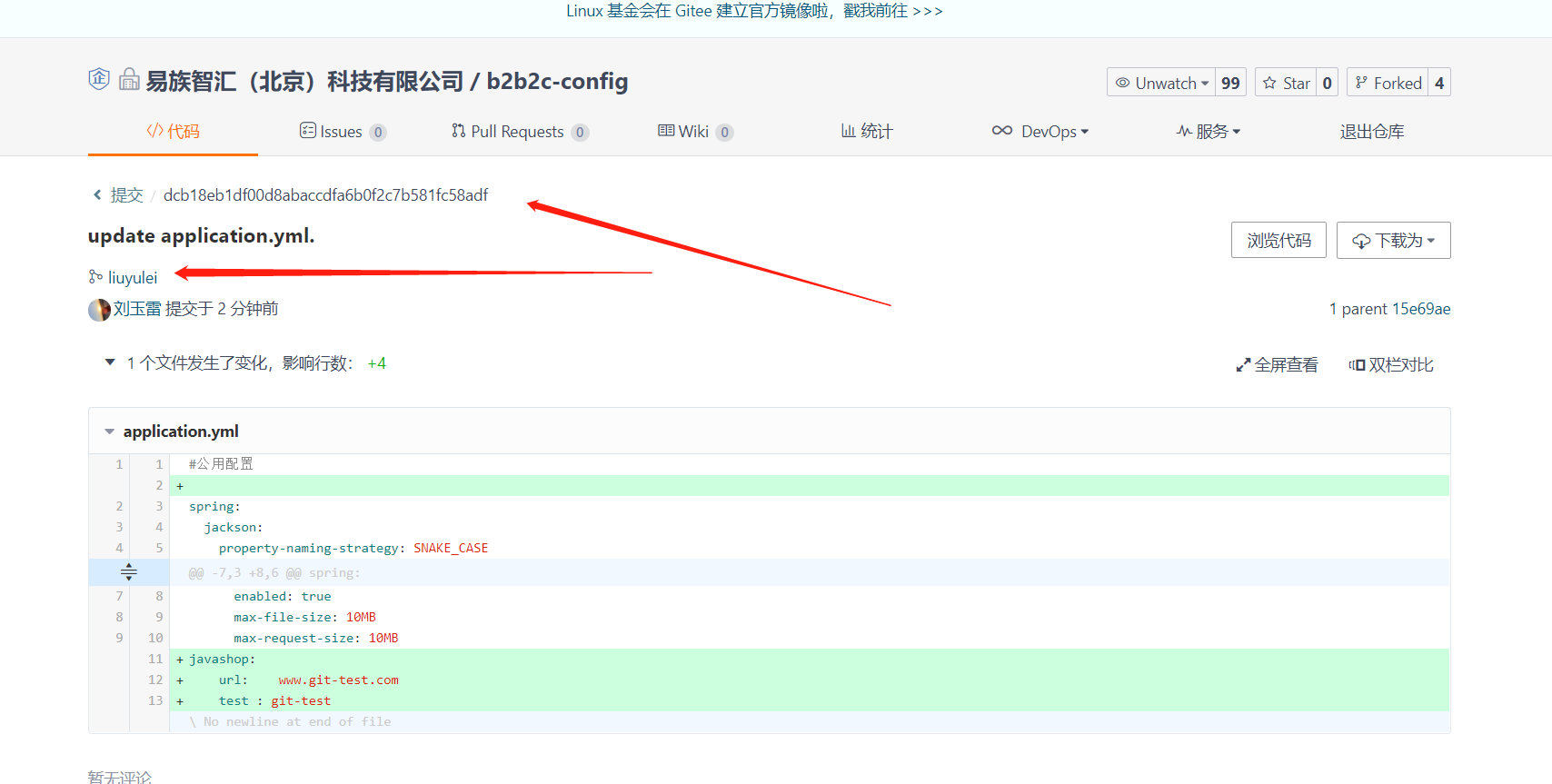Click the 浏览代码 browse code button
Image resolution: width=1552 pixels, height=784 pixels.
click(1278, 241)
